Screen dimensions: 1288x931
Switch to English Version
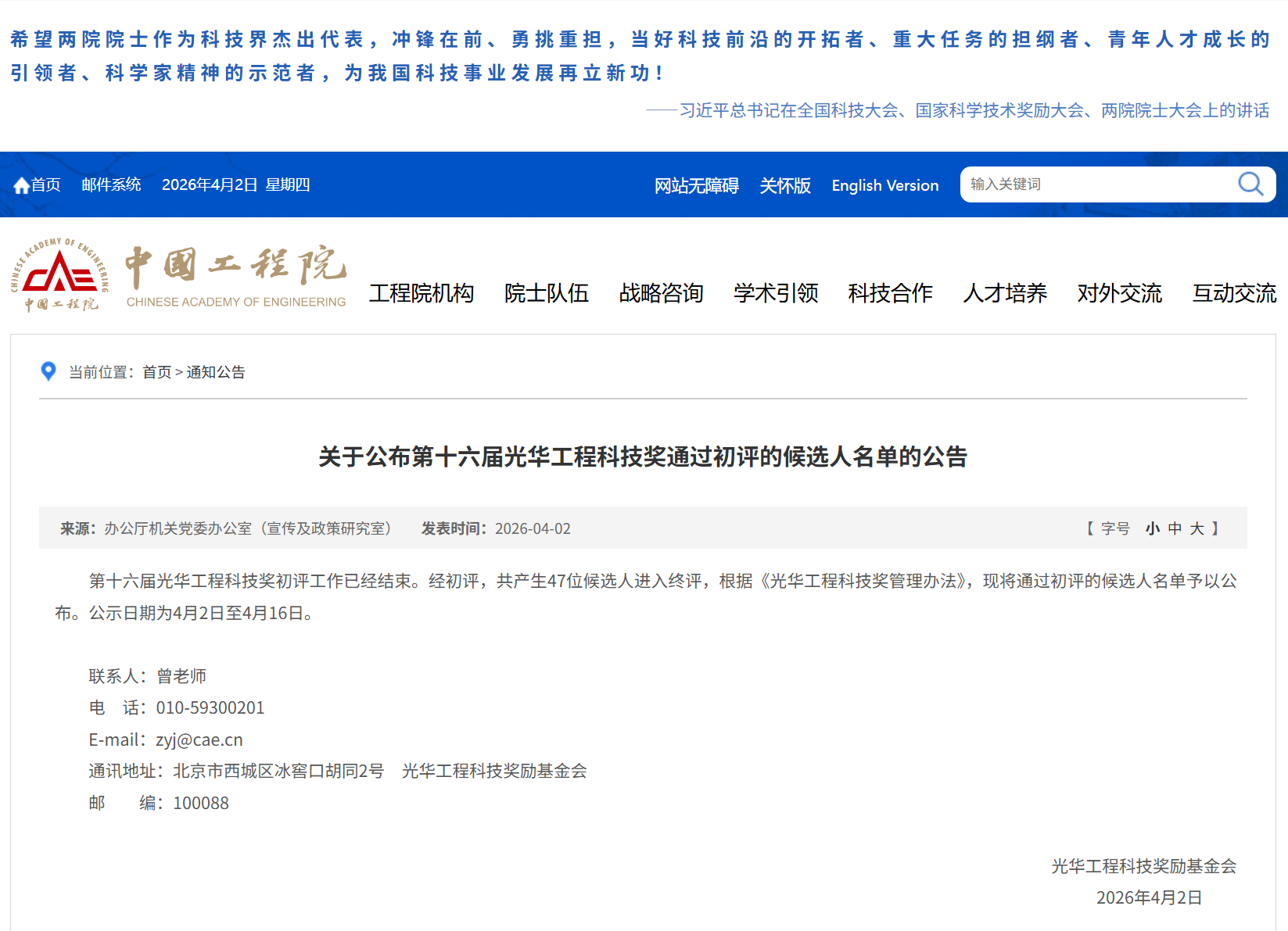[x=884, y=185]
